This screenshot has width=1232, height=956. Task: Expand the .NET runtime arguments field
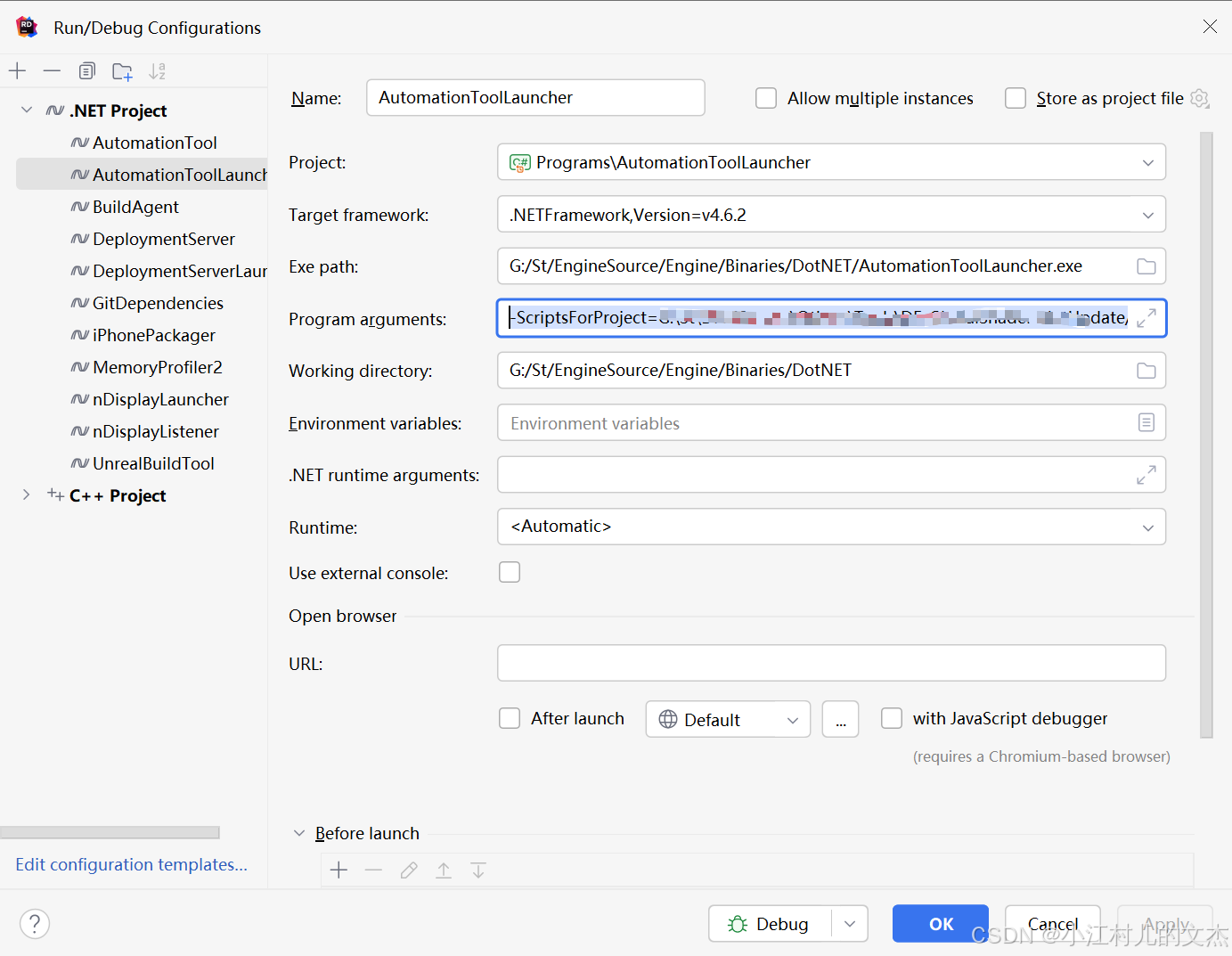(1146, 475)
